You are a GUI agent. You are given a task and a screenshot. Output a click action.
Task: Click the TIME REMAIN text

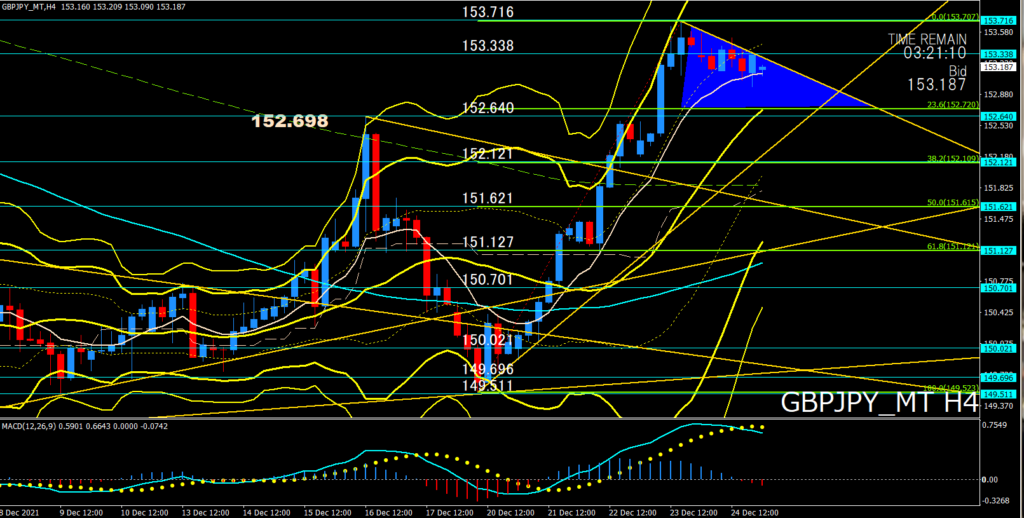927,39
